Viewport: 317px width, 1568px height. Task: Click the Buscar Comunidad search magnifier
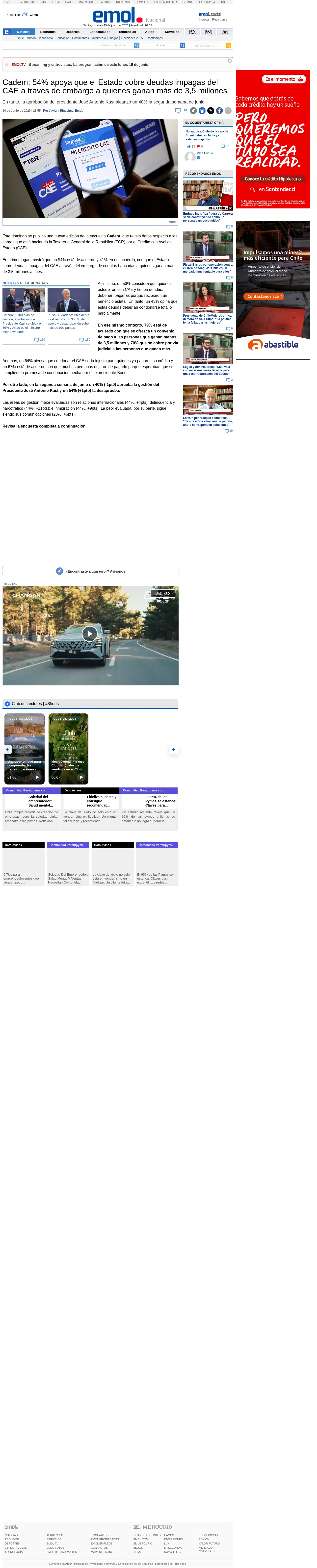(137, 45)
